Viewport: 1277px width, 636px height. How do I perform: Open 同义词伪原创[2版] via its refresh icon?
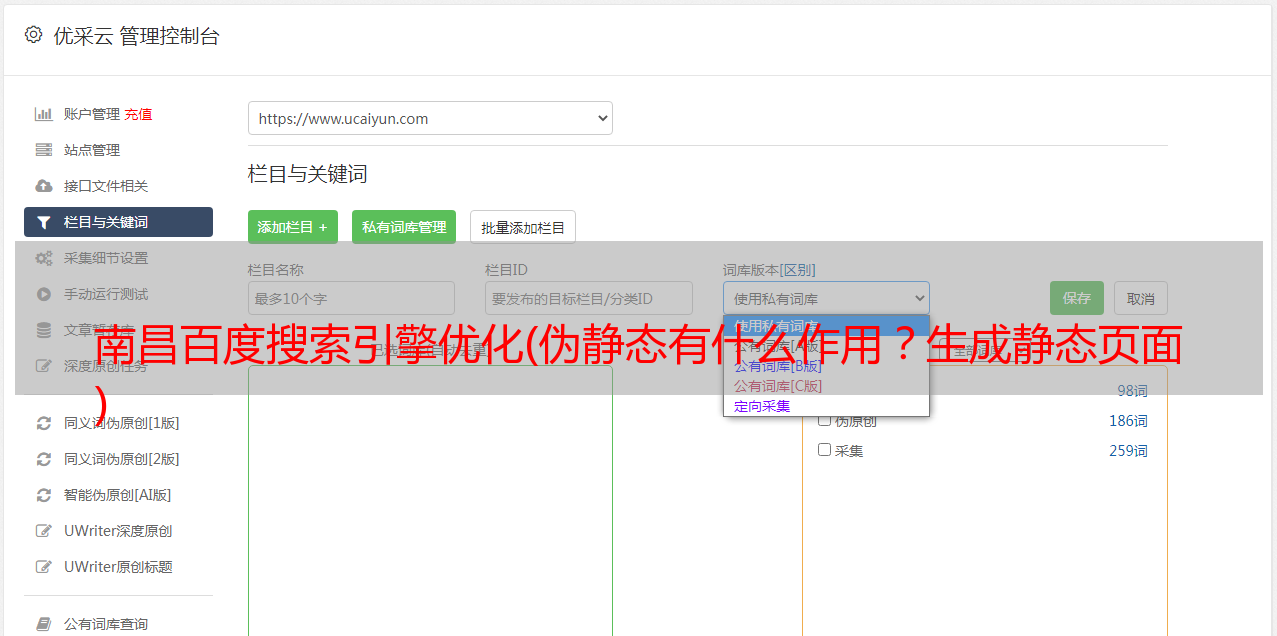pos(44,459)
